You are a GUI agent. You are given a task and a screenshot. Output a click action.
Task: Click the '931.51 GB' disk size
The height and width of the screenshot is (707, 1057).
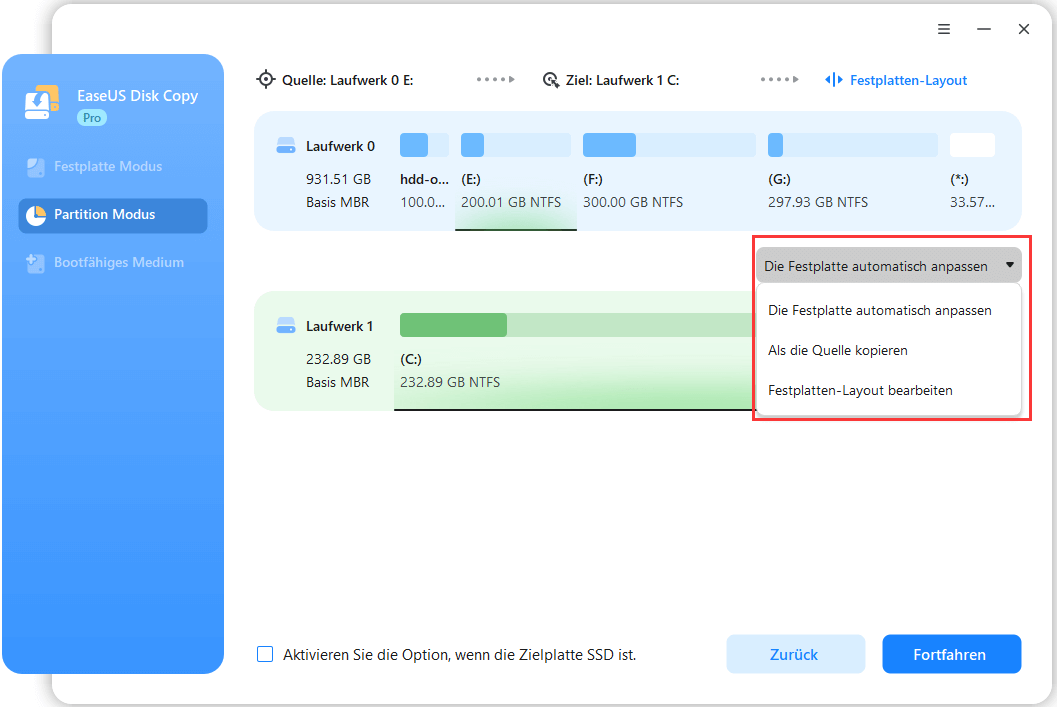338,179
